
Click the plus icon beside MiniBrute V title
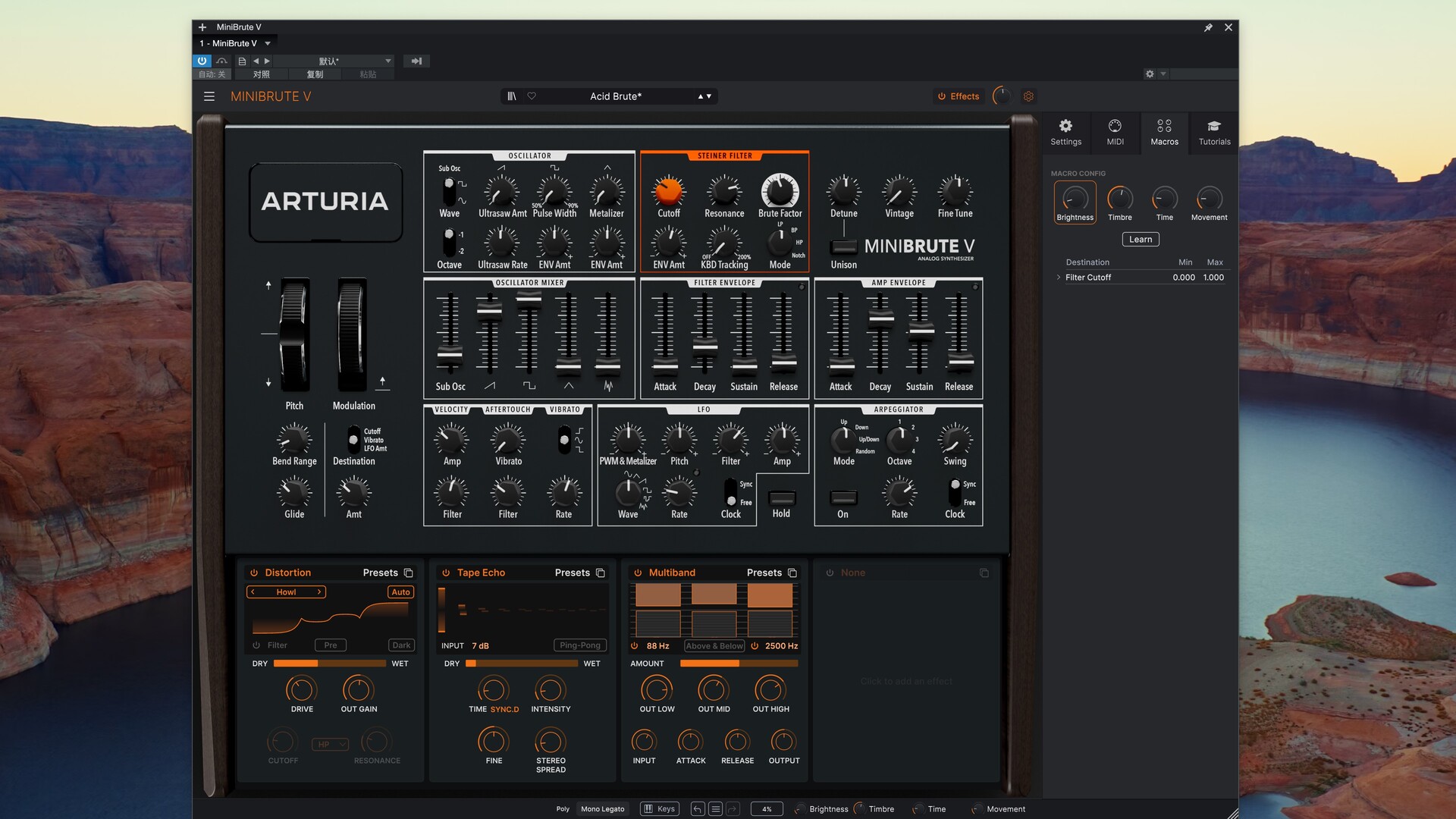pos(202,27)
